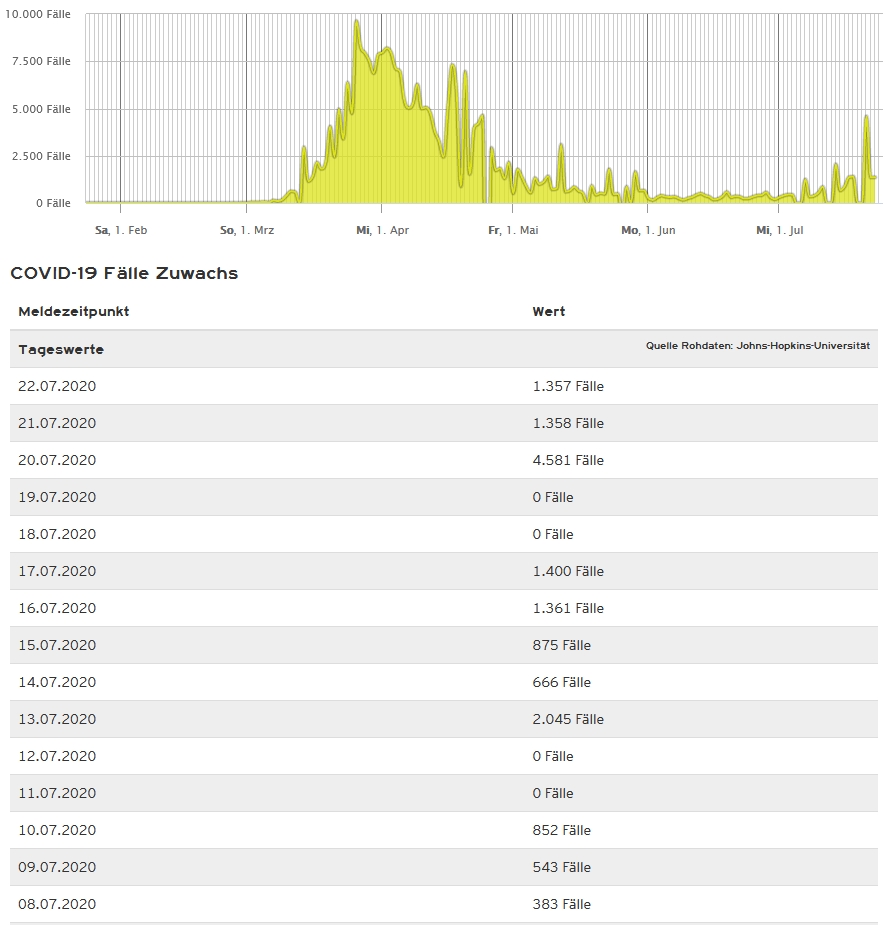Open the Johns-Hopkins-Universität source credit
Image resolution: width=887 pixels, height=925 pixels.
[x=757, y=345]
